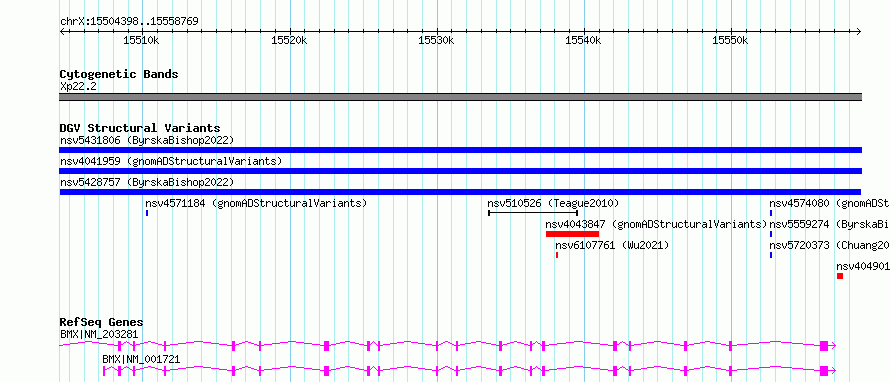Click the 15520k ruler tick label
This screenshot has height=382, width=890.
(x=289, y=40)
